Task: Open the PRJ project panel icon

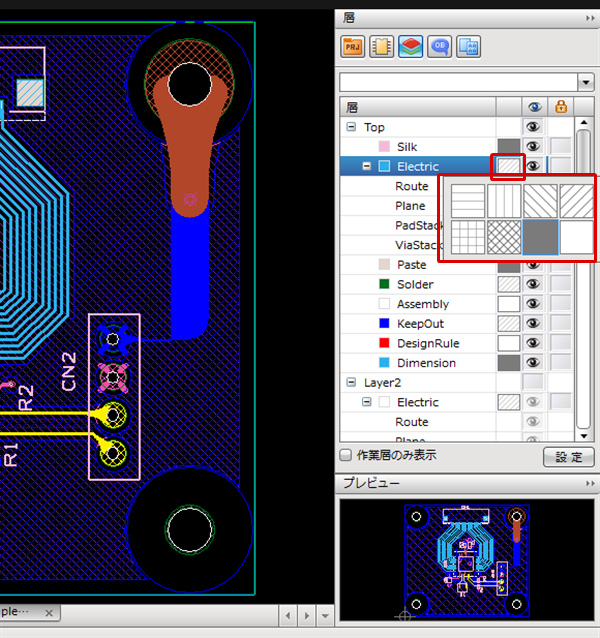Action: click(352, 47)
